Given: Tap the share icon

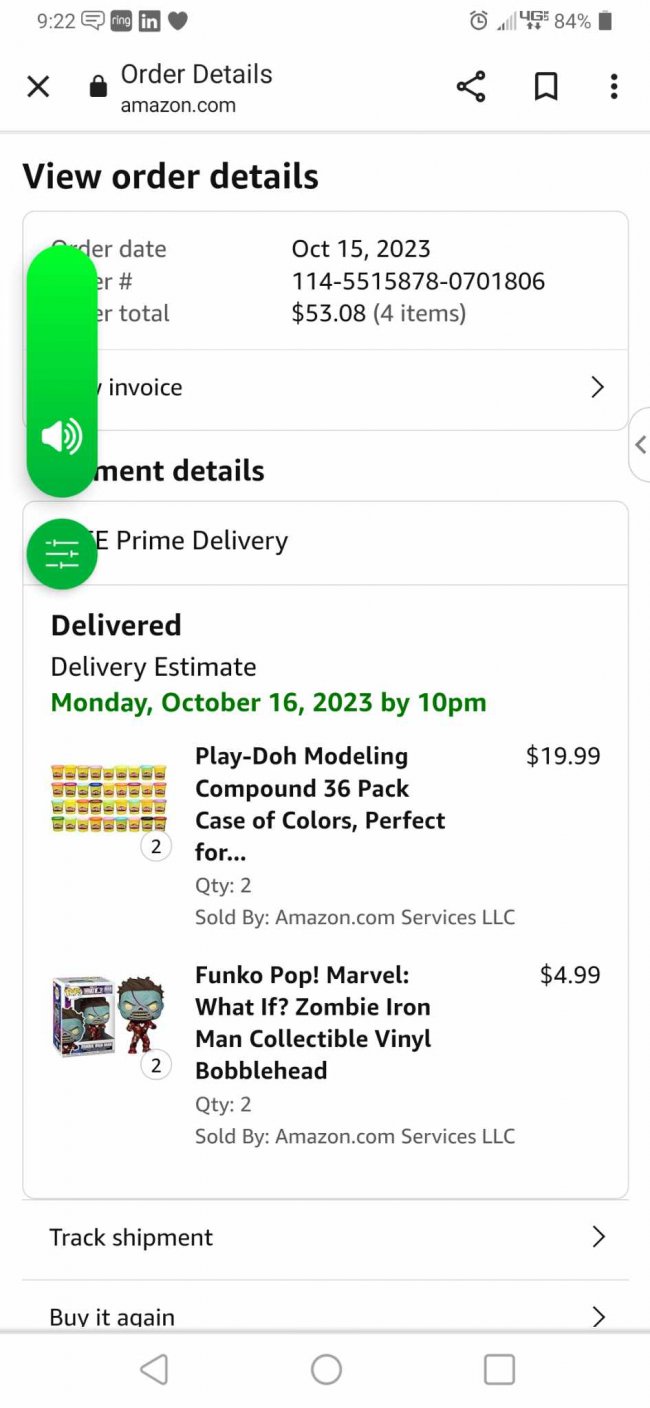Looking at the screenshot, I should (x=471, y=87).
